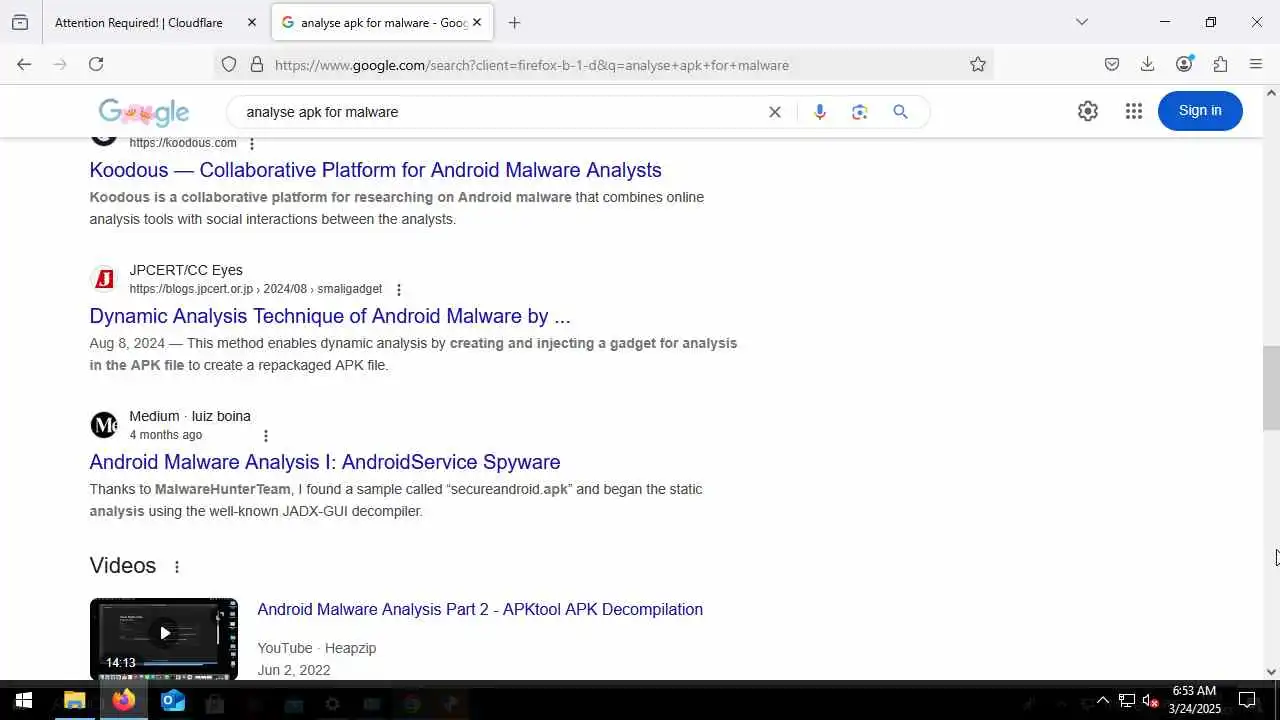
Task: Click the site padlock icon
Action: click(x=257, y=65)
